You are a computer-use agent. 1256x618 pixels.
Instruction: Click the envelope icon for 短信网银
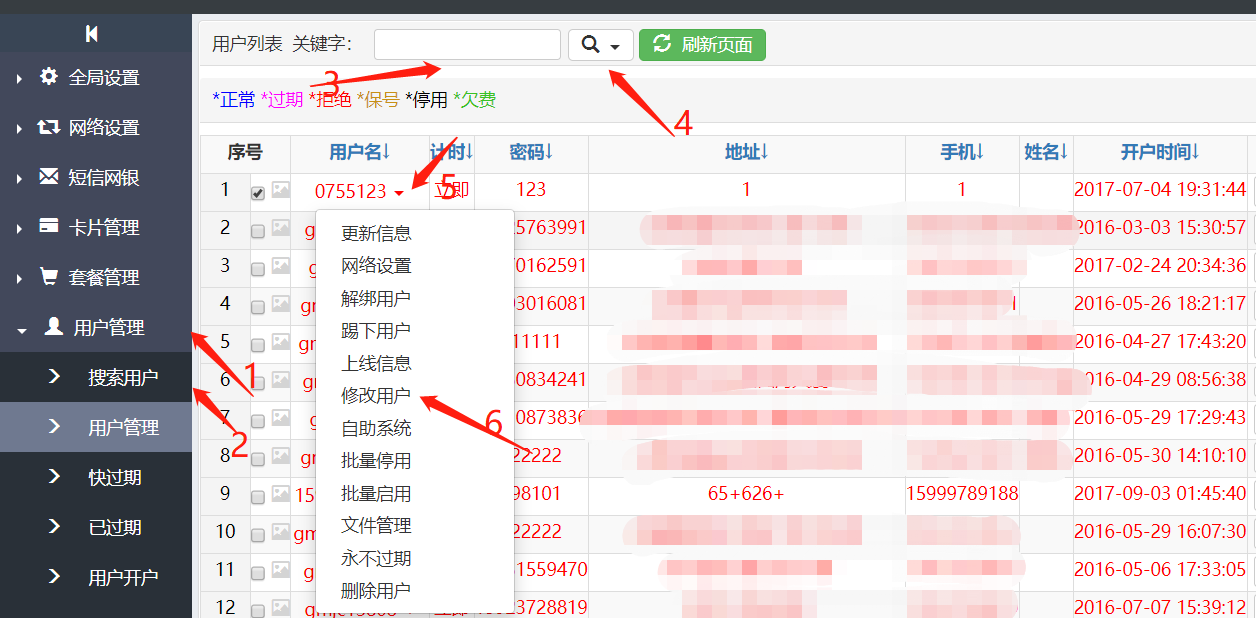click(x=48, y=177)
